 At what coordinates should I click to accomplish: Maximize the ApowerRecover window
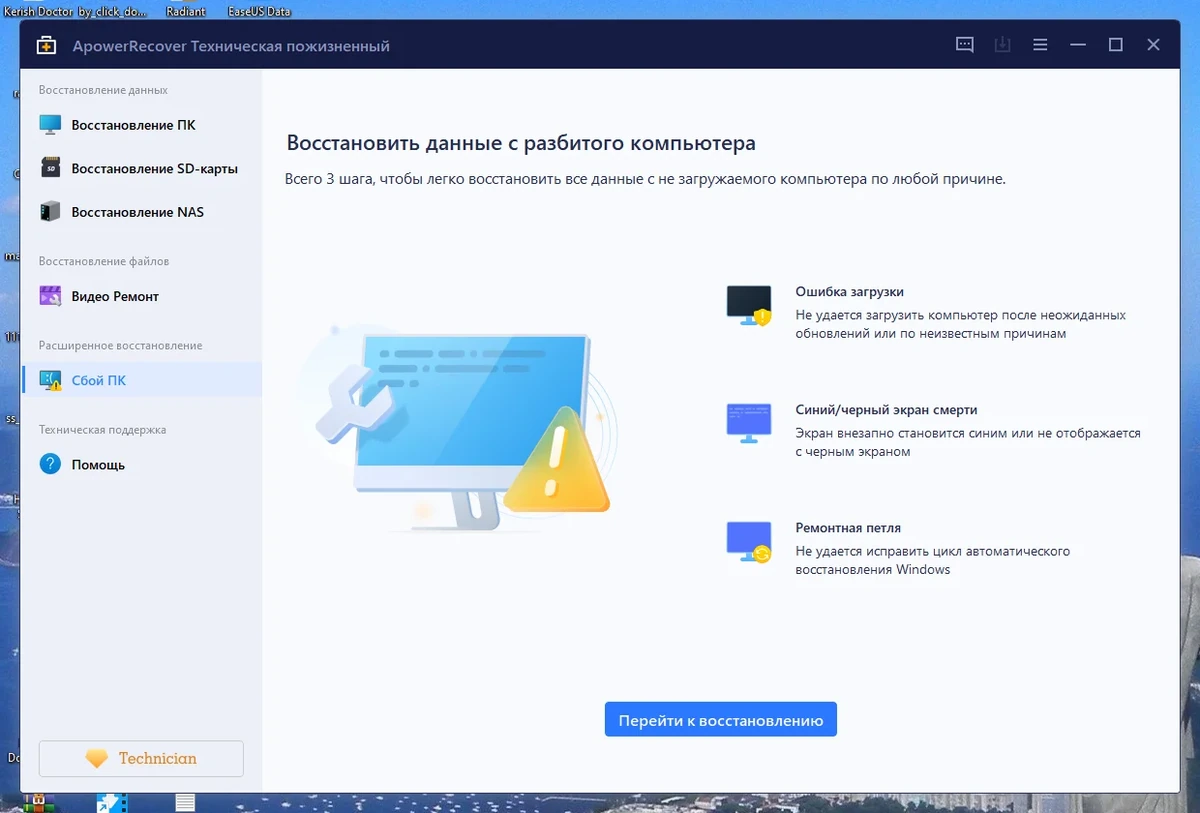(x=1116, y=45)
